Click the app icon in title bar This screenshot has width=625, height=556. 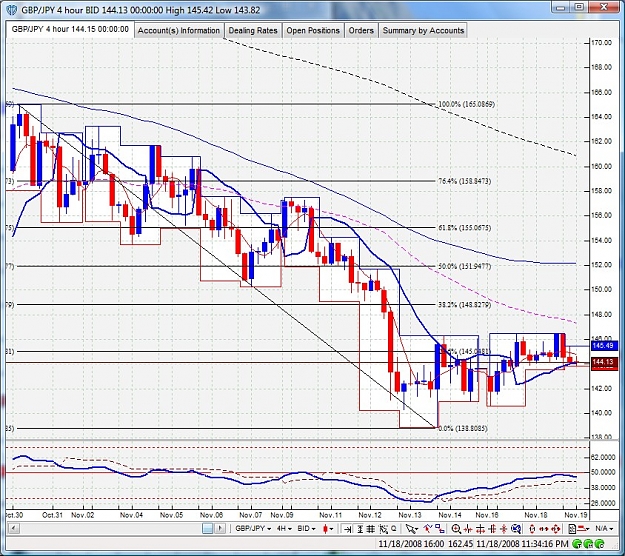(11, 10)
